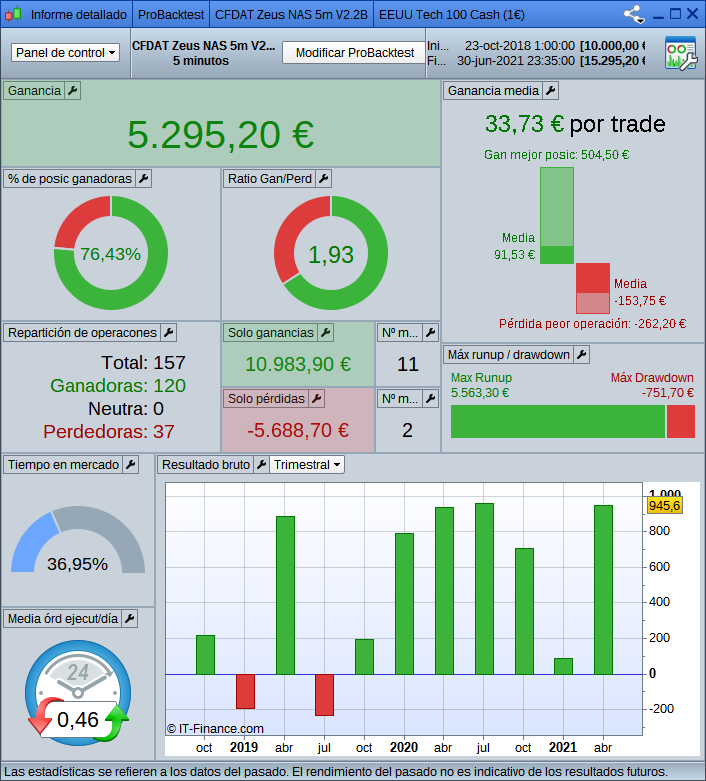Click the Perdedoras: 37 text

click(x=109, y=431)
